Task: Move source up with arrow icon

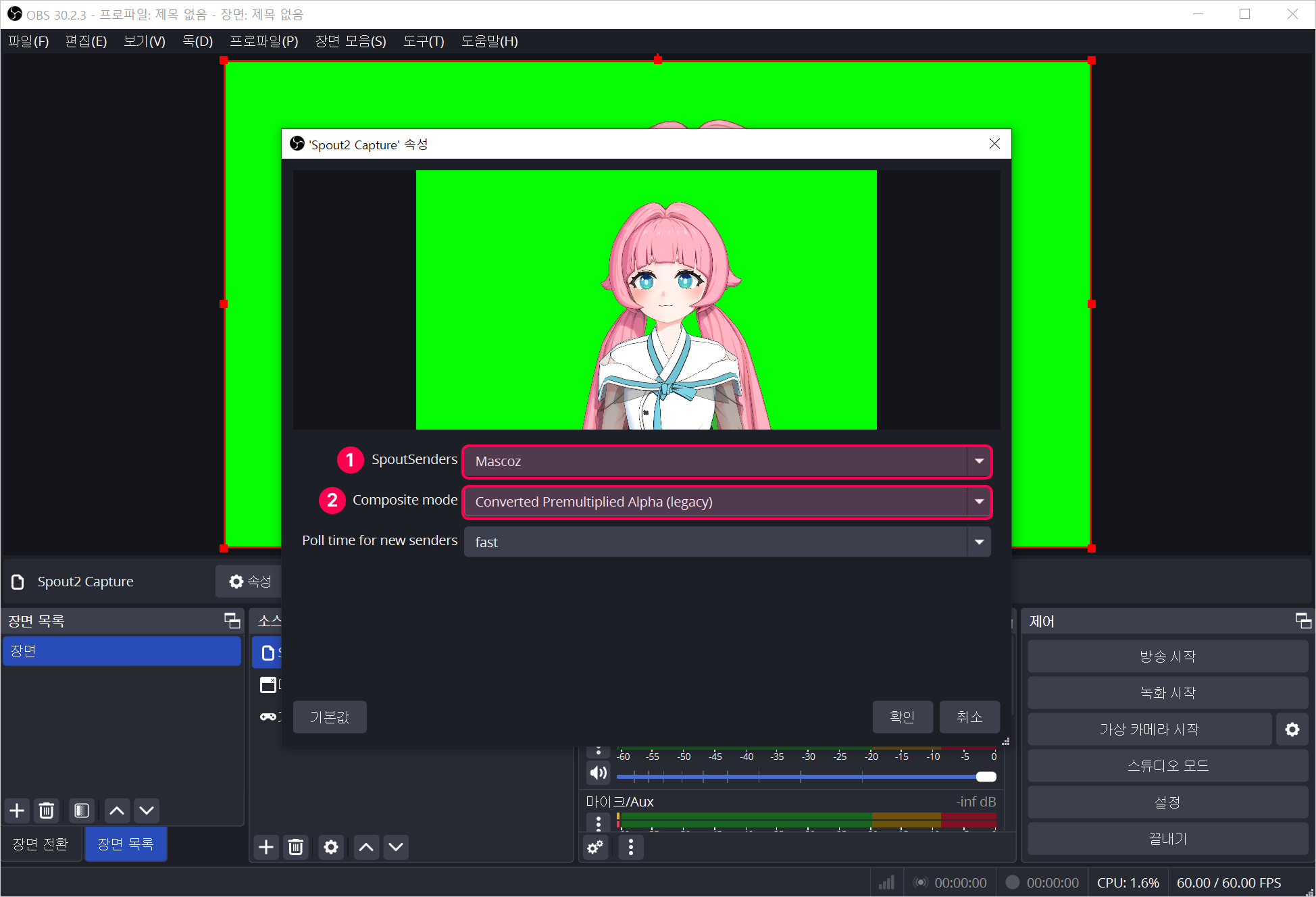Action: (366, 847)
